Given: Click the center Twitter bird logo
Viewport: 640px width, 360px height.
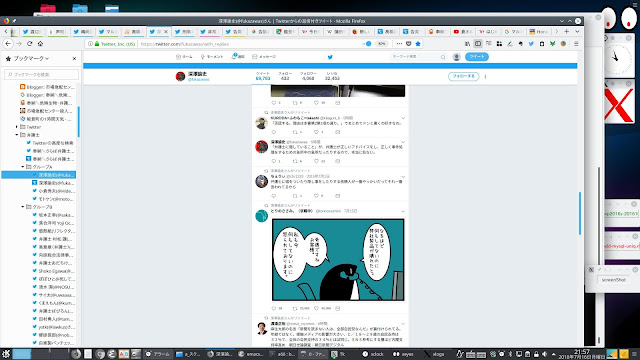Looking at the screenshot, I should tap(330, 57).
